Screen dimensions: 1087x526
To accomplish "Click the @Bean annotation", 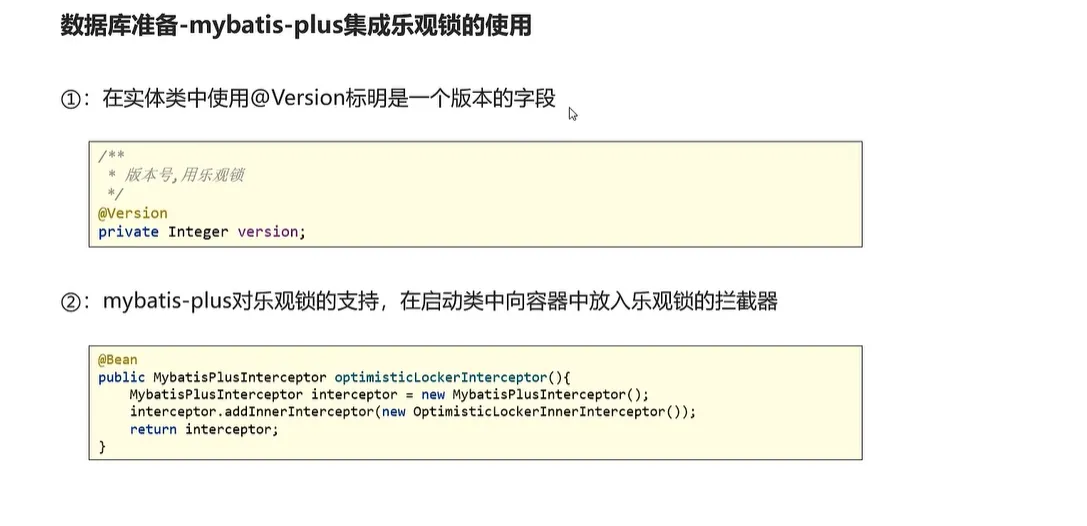I will [x=117, y=360].
